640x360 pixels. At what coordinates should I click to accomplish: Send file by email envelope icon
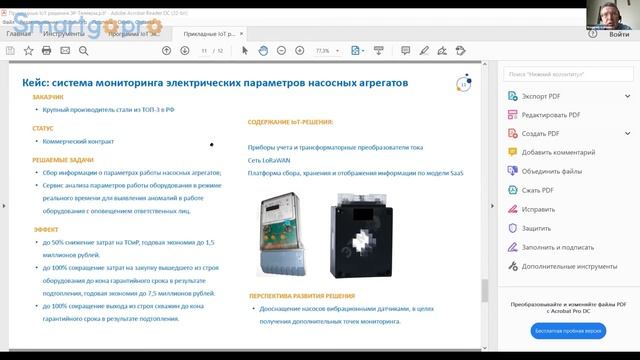(x=65, y=51)
